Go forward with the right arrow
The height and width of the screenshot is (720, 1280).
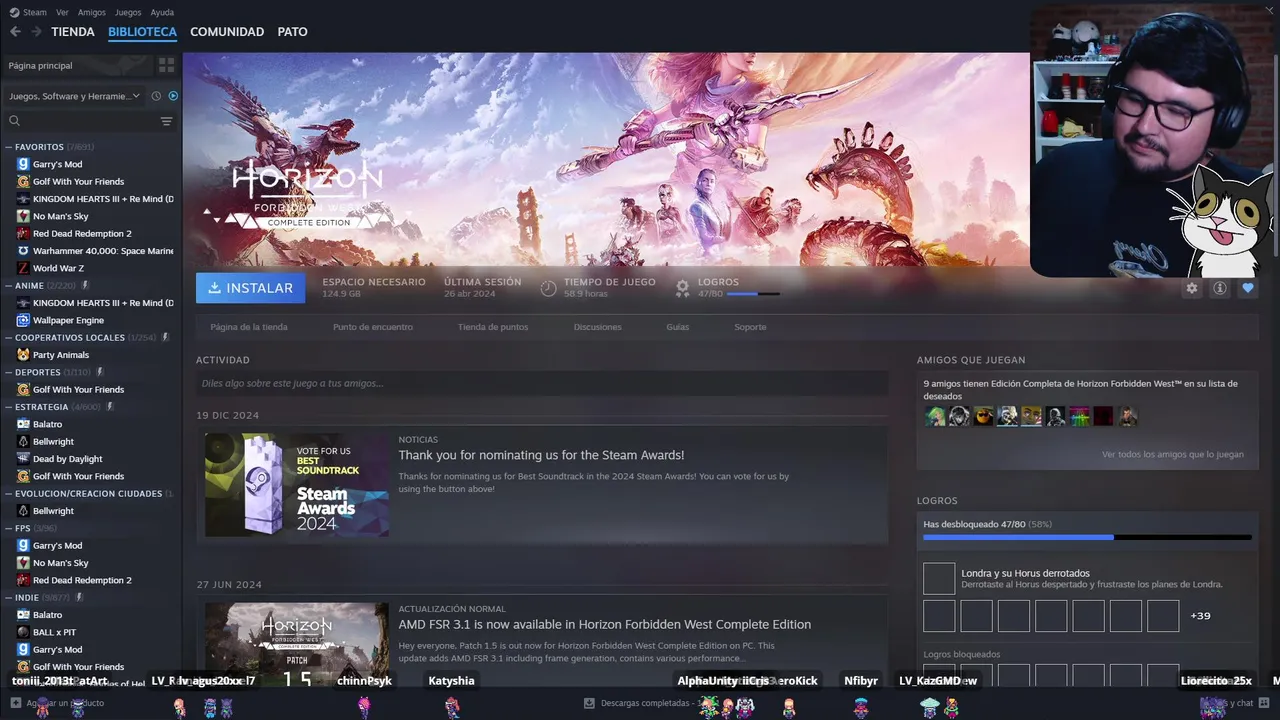click(36, 32)
